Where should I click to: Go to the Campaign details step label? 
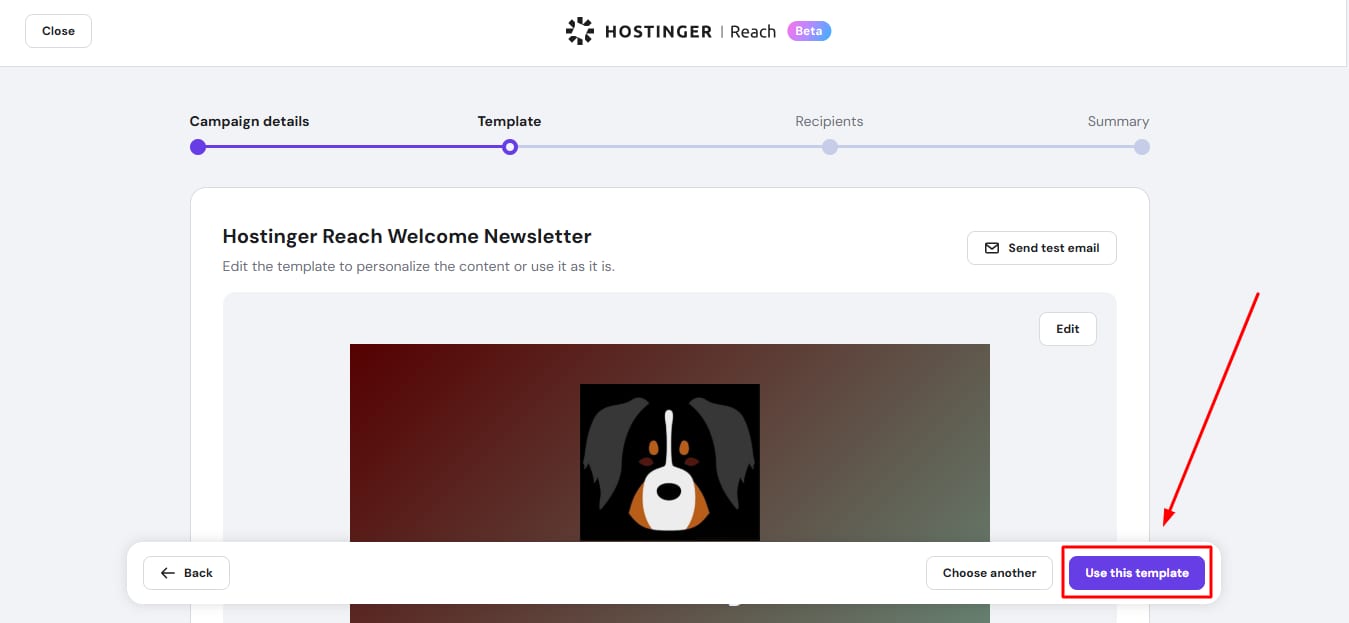pyautogui.click(x=249, y=121)
